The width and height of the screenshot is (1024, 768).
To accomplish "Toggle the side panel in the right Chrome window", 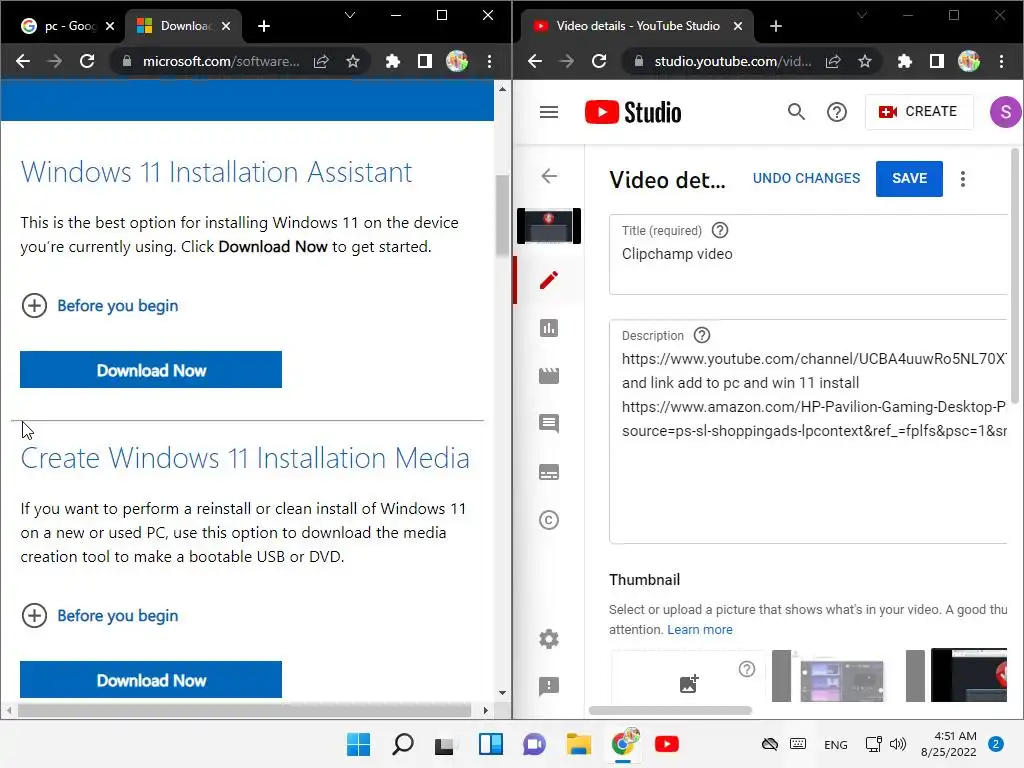I will 936,61.
